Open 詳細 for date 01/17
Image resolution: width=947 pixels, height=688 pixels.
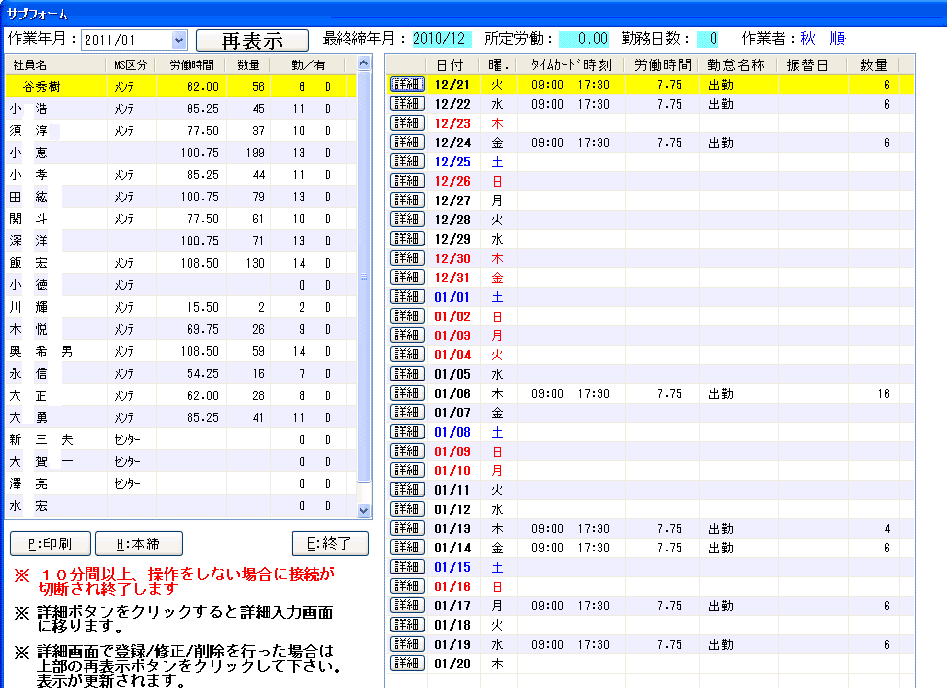(x=406, y=605)
